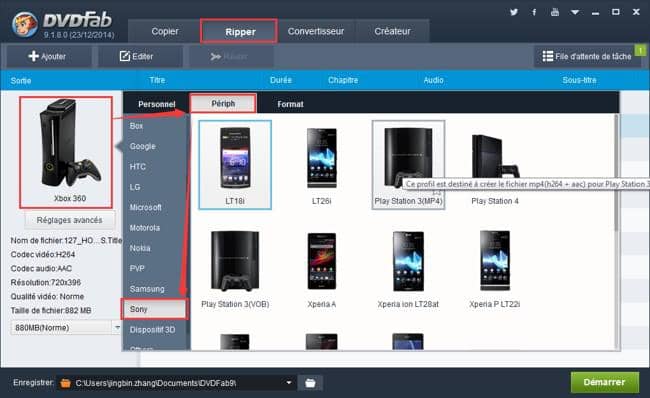Expand the 880MB(Norme) size dropdown
The width and height of the screenshot is (650, 398).
pyautogui.click(x=117, y=328)
